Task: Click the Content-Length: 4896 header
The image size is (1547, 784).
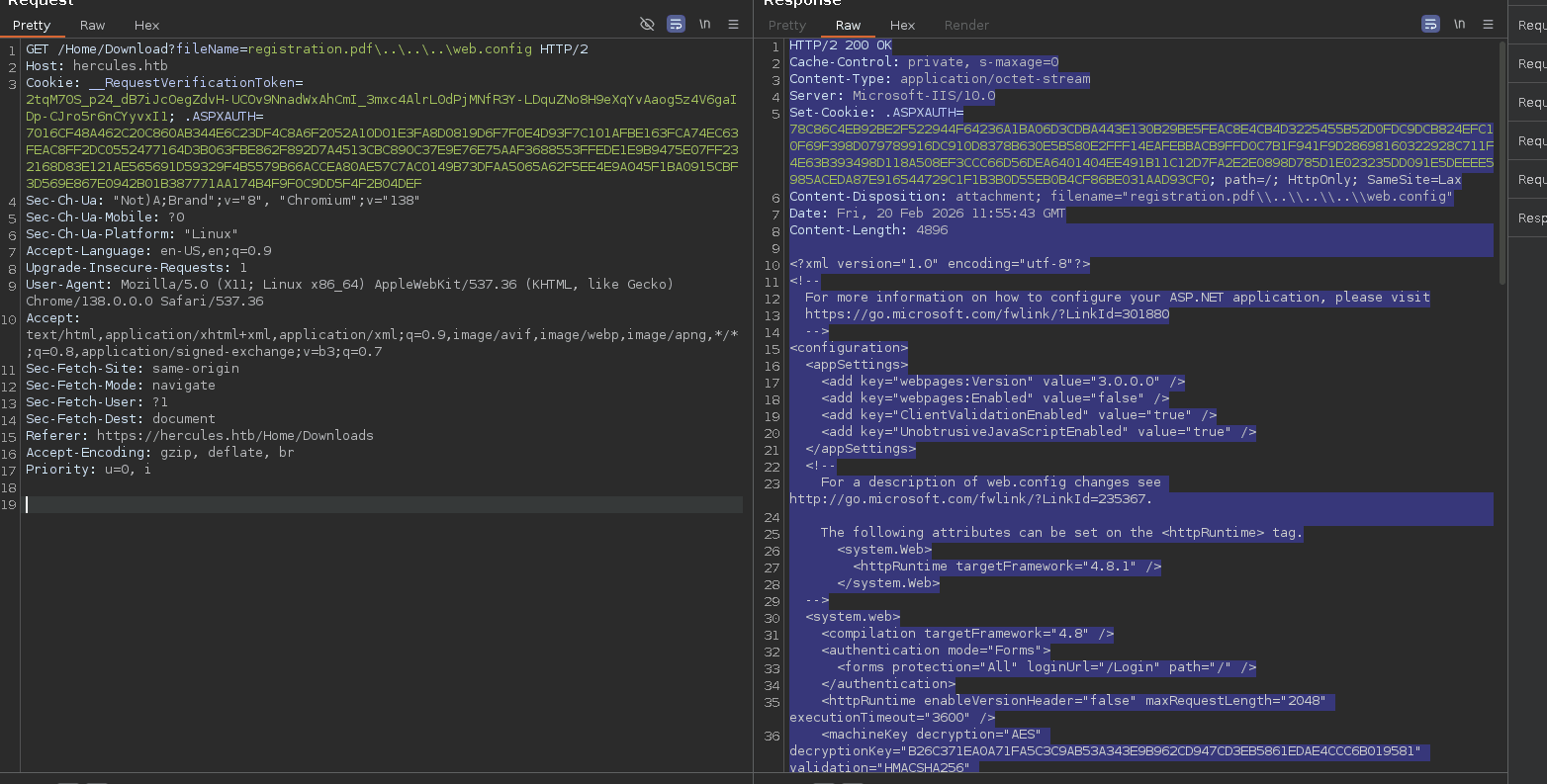Action: click(868, 229)
